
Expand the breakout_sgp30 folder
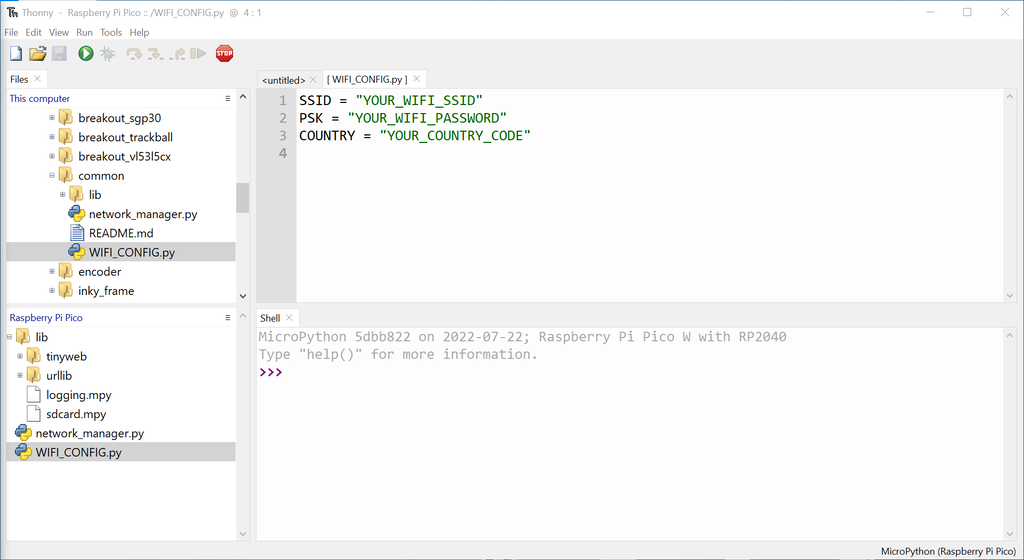pos(52,118)
